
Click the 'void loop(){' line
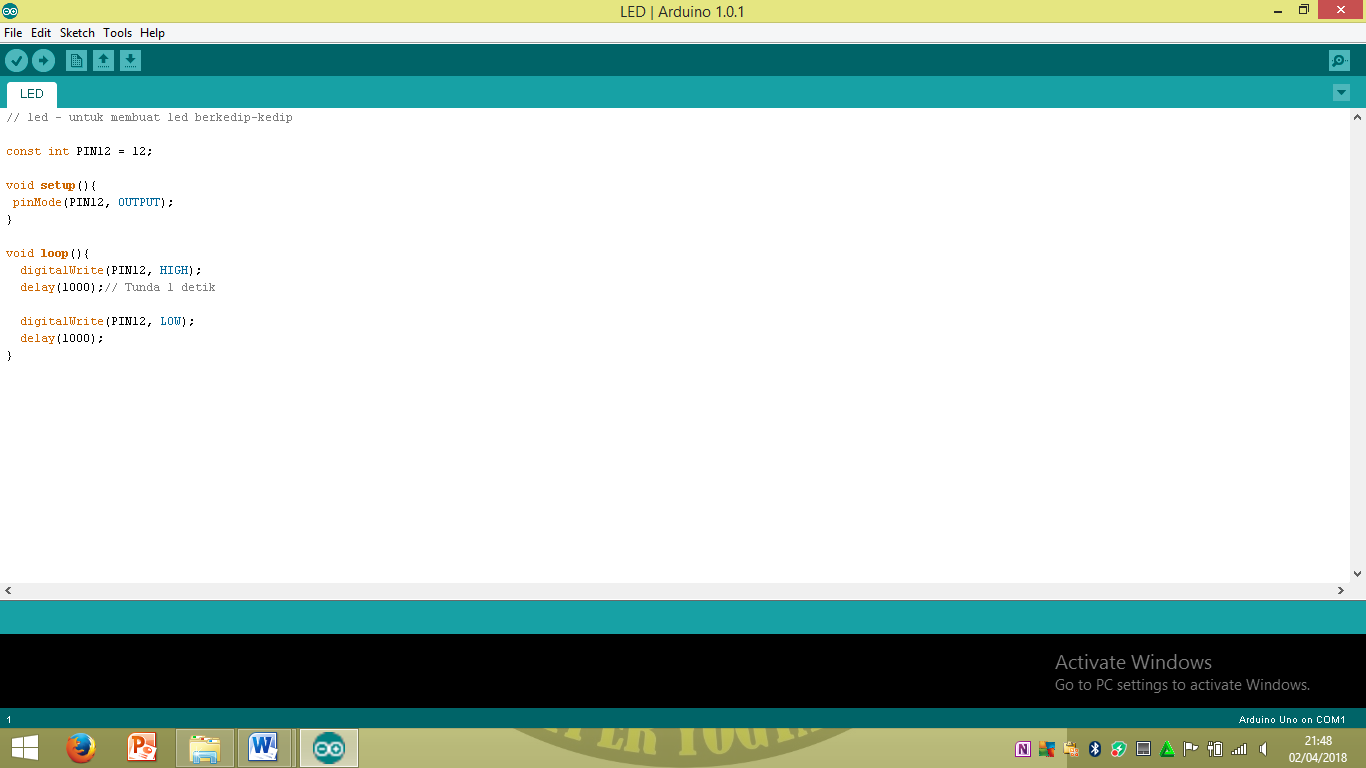point(48,253)
